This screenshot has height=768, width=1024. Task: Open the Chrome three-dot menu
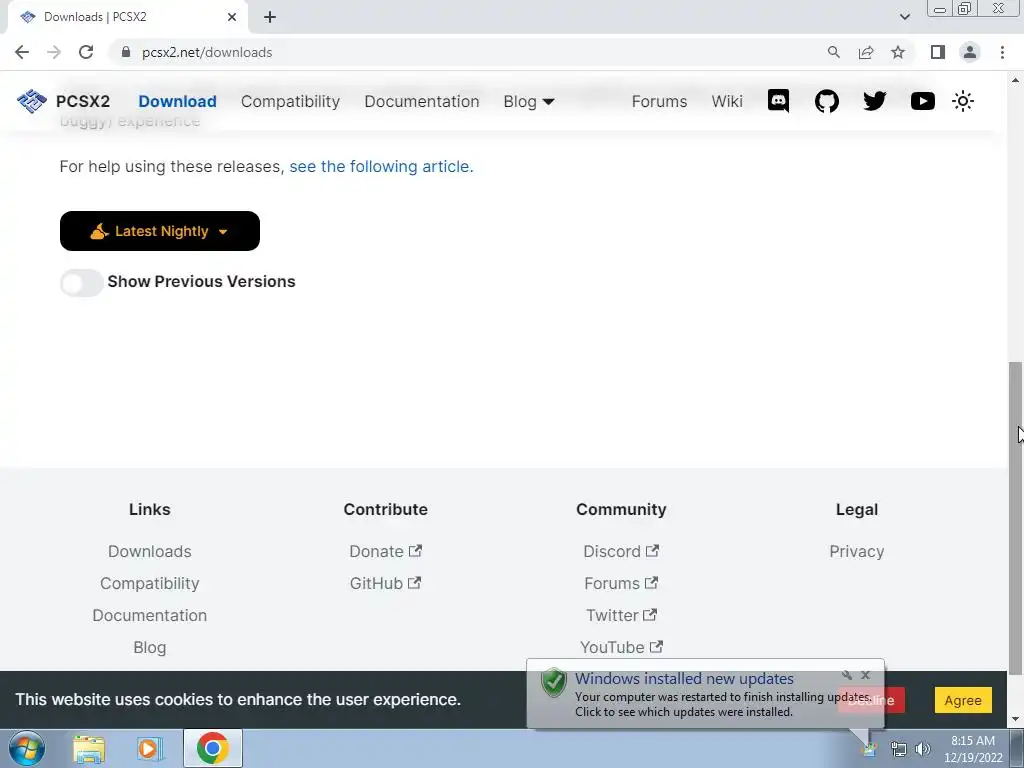pyautogui.click(x=1002, y=52)
